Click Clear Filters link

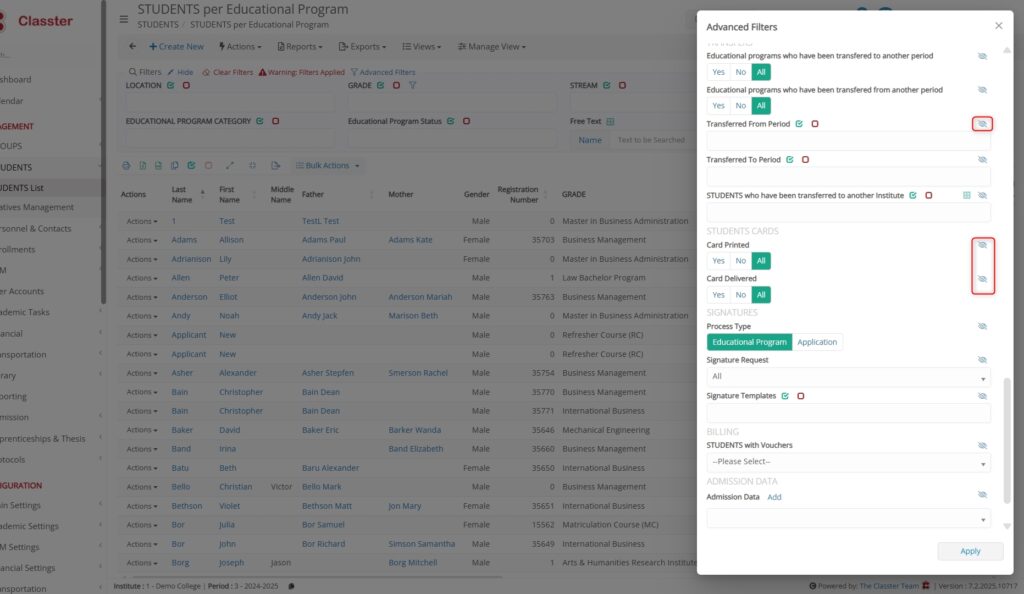[227, 72]
